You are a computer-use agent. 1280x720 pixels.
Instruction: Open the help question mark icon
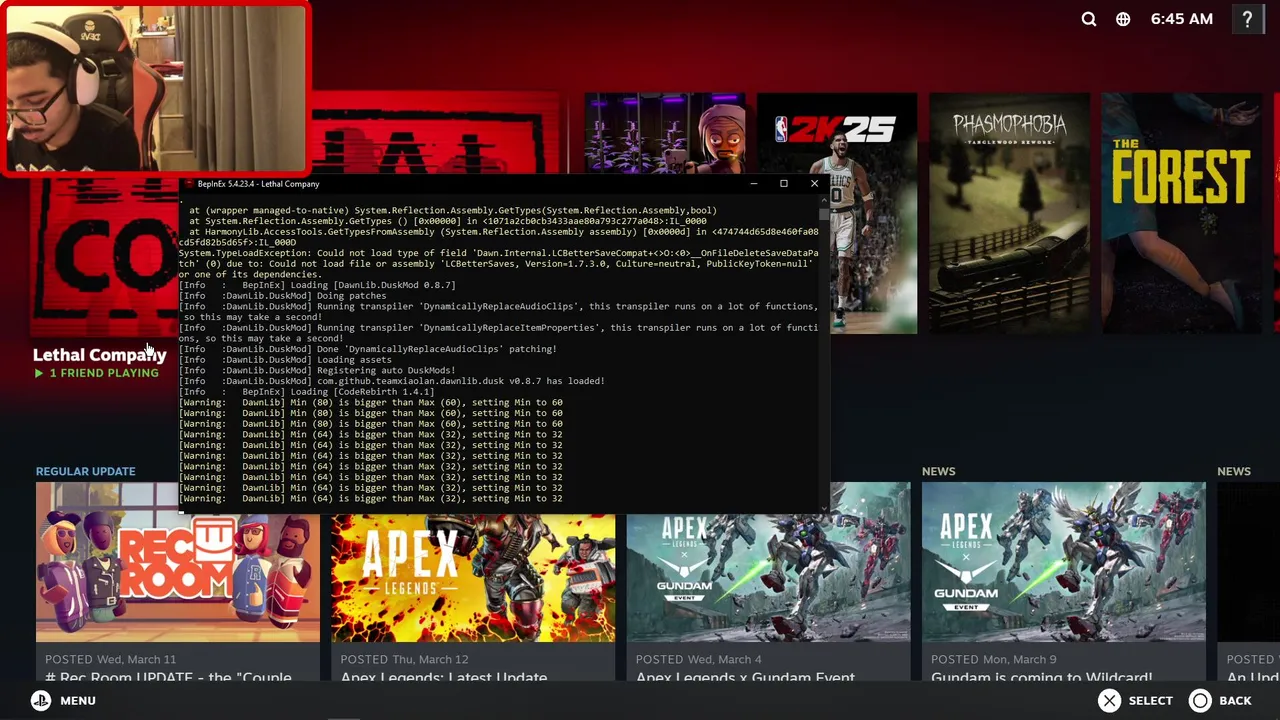1247,19
